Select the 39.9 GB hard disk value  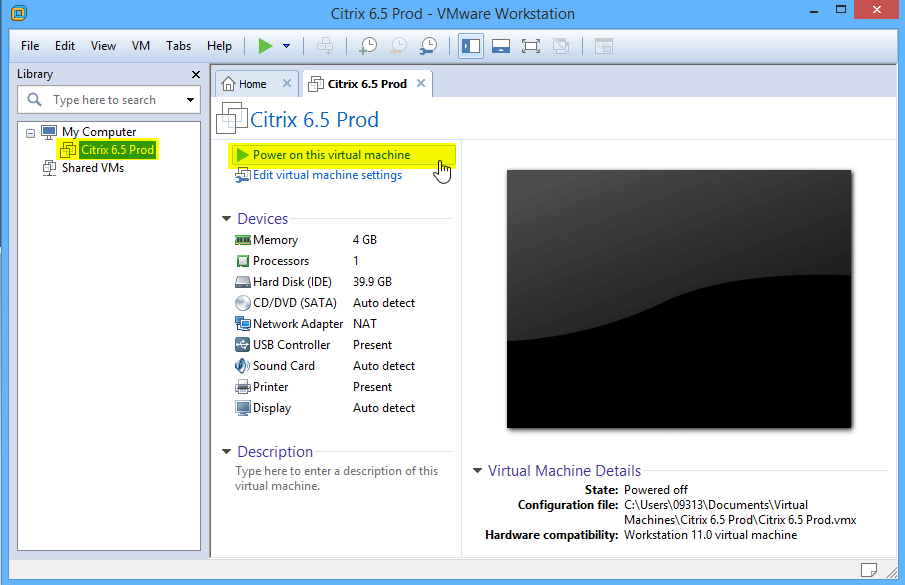click(x=372, y=282)
